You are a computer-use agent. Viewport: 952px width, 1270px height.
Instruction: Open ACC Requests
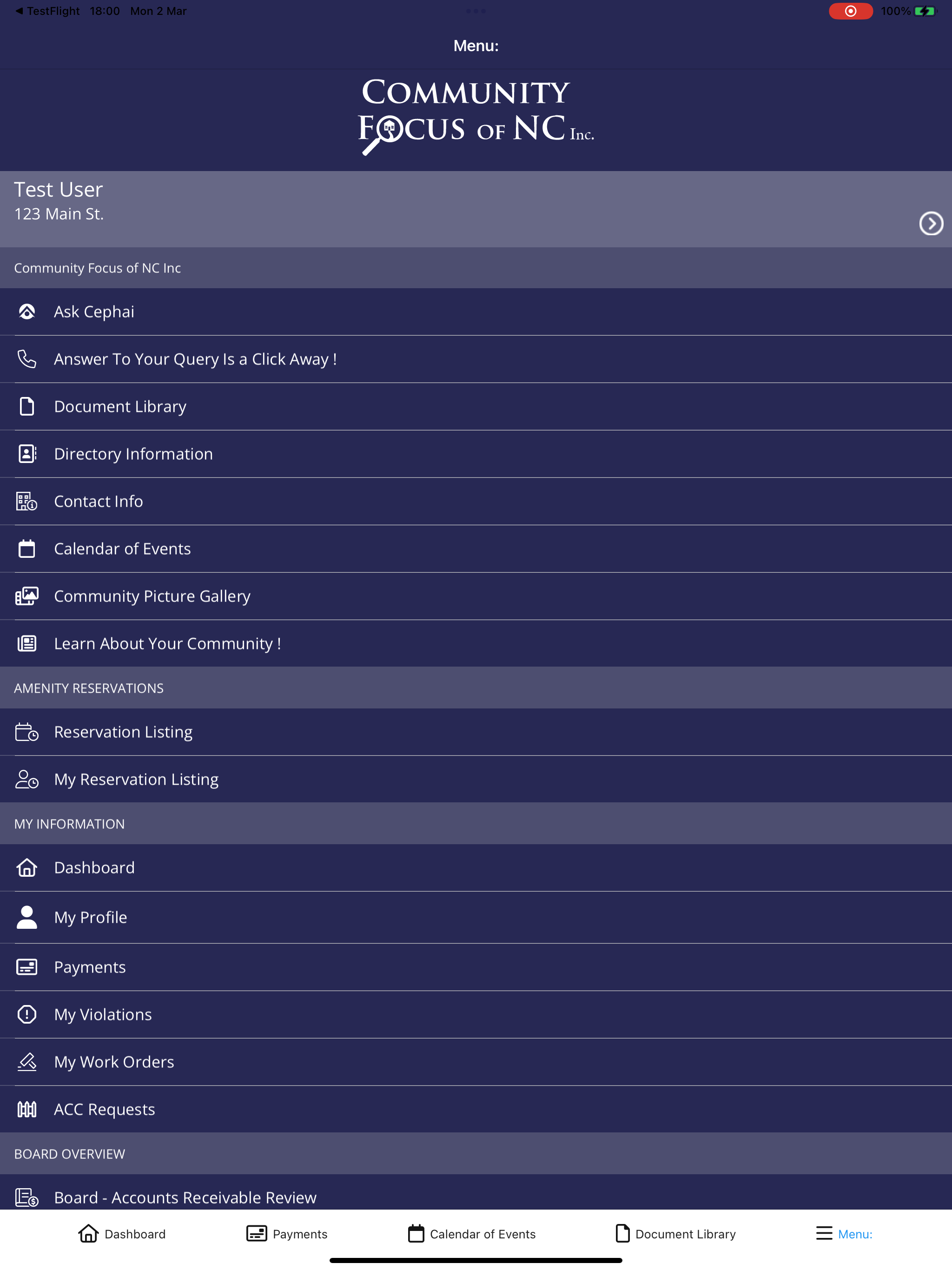click(476, 1109)
